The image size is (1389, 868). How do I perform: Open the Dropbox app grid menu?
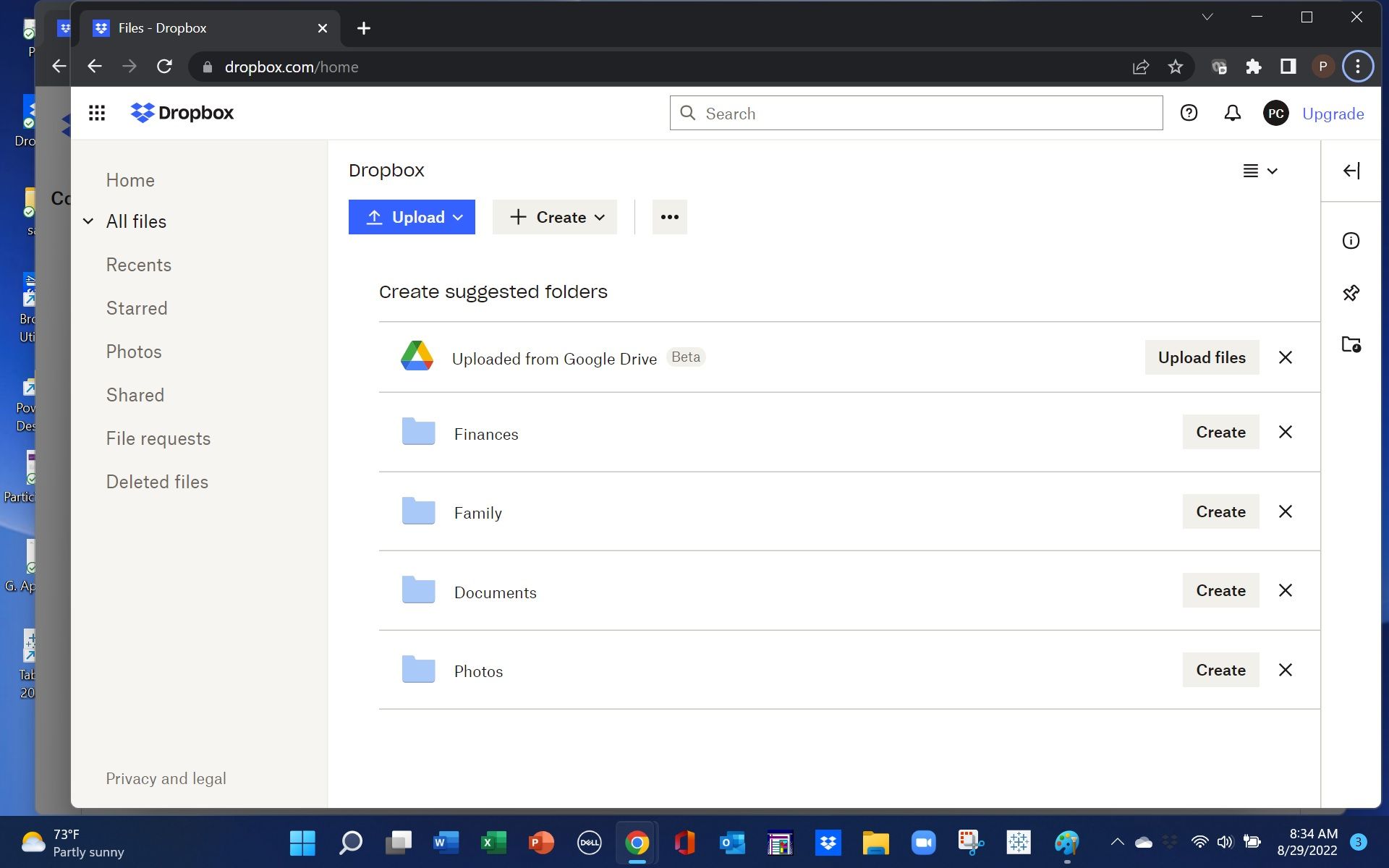click(97, 113)
